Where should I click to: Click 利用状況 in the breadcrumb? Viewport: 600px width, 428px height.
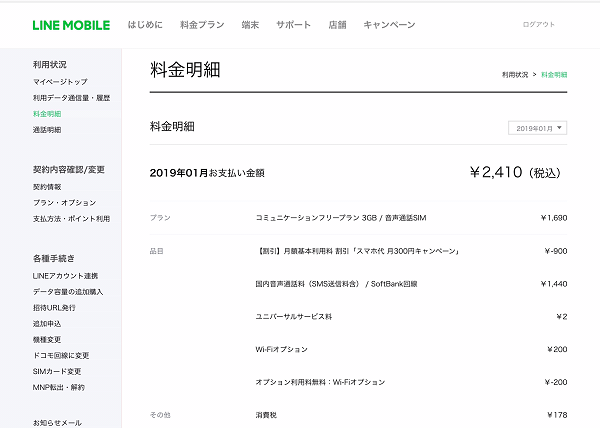515,75
